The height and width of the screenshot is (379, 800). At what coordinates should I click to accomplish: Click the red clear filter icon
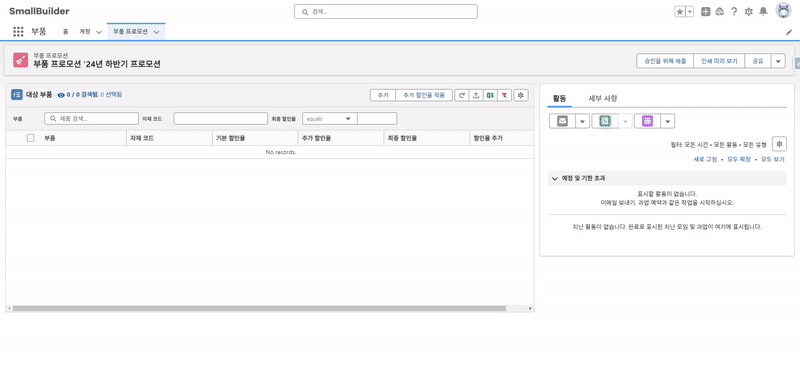point(505,95)
